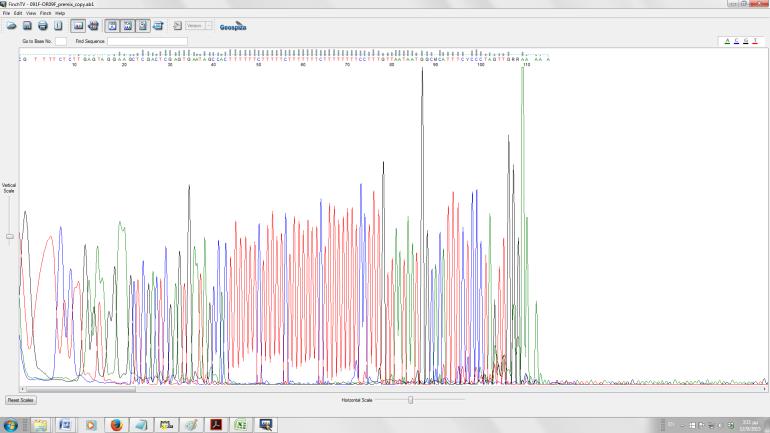Click the Find Sequence input field
This screenshot has width=770, height=433.
(x=147, y=41)
